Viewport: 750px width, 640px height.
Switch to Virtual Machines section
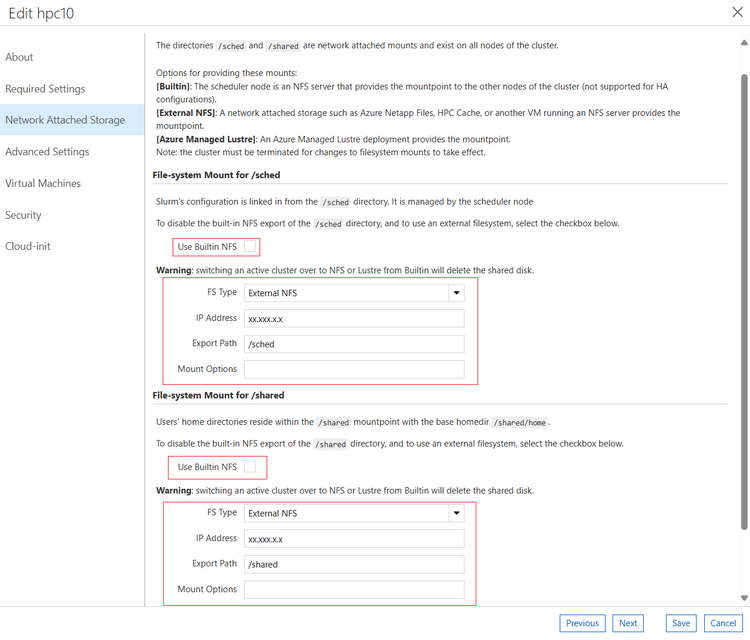(43, 183)
